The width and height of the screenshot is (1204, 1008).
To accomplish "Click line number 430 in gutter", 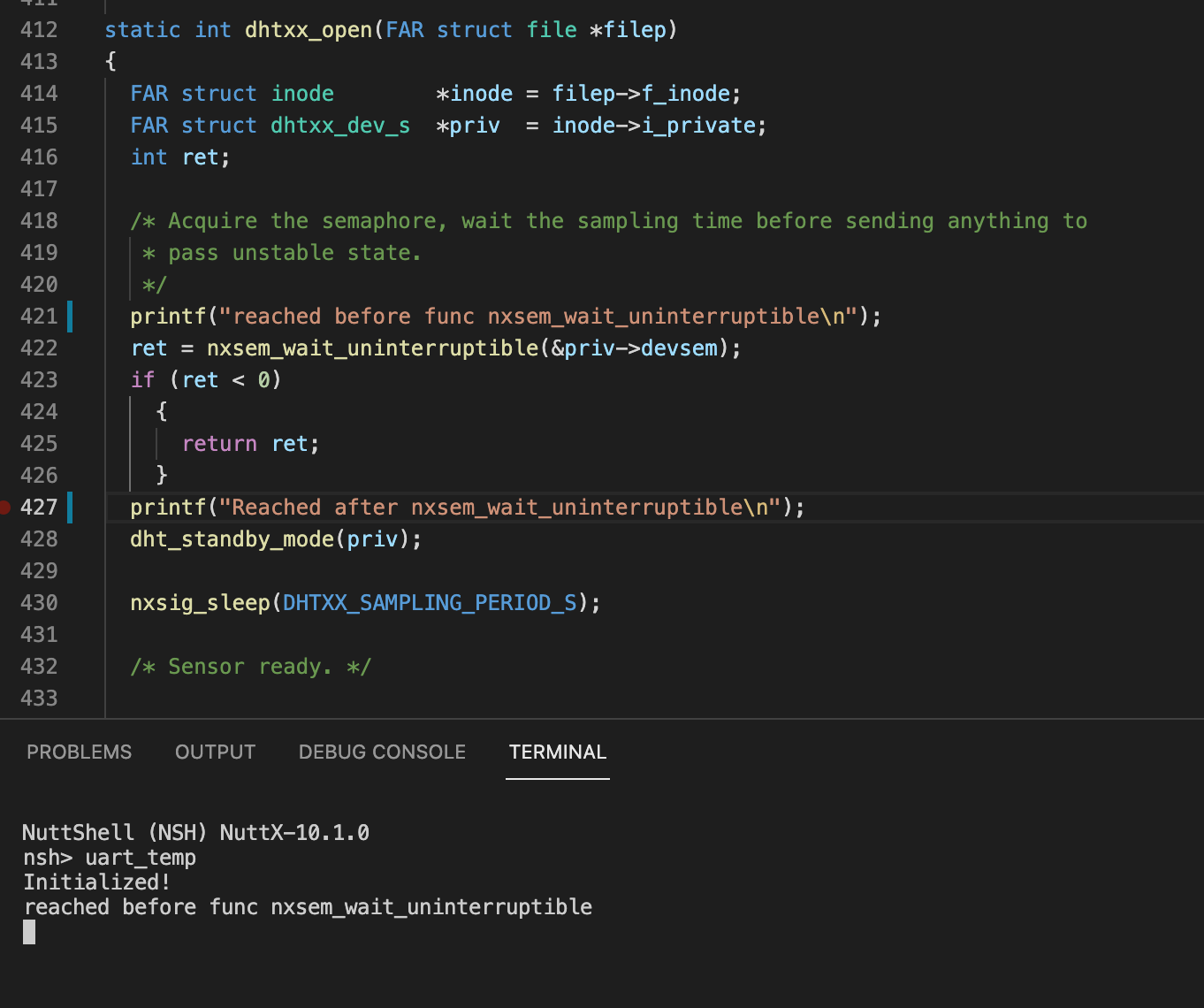I will (x=39, y=603).
